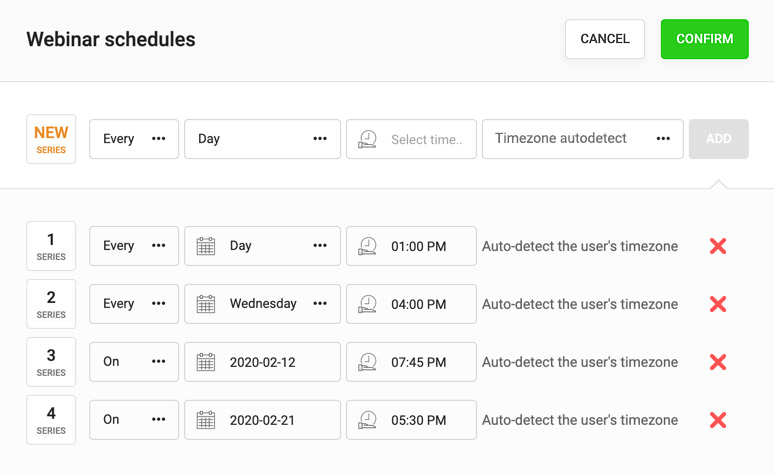
Task: Expand the new series Day dropdown
Action: tap(262, 139)
